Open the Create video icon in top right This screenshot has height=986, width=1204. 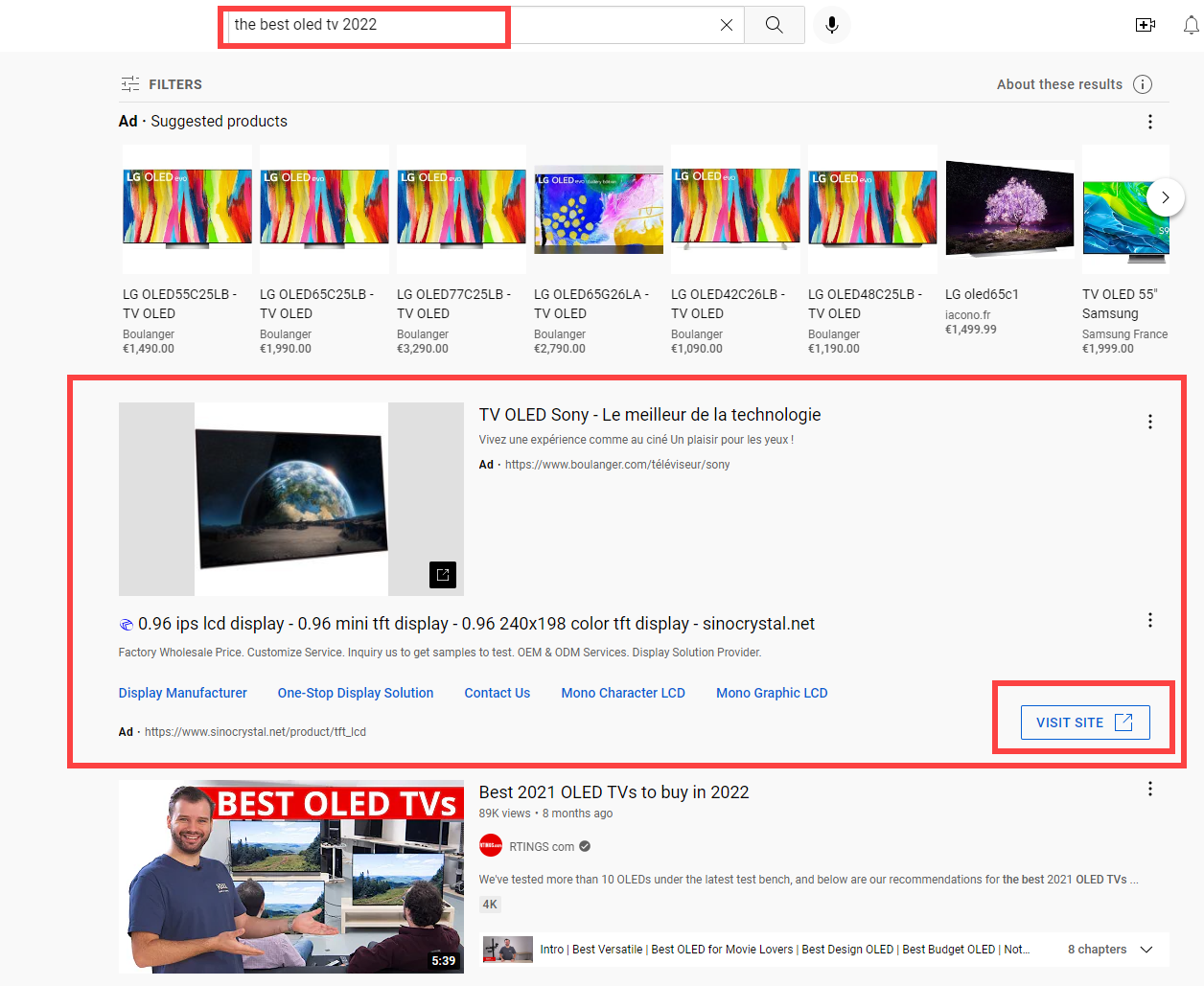(1145, 25)
